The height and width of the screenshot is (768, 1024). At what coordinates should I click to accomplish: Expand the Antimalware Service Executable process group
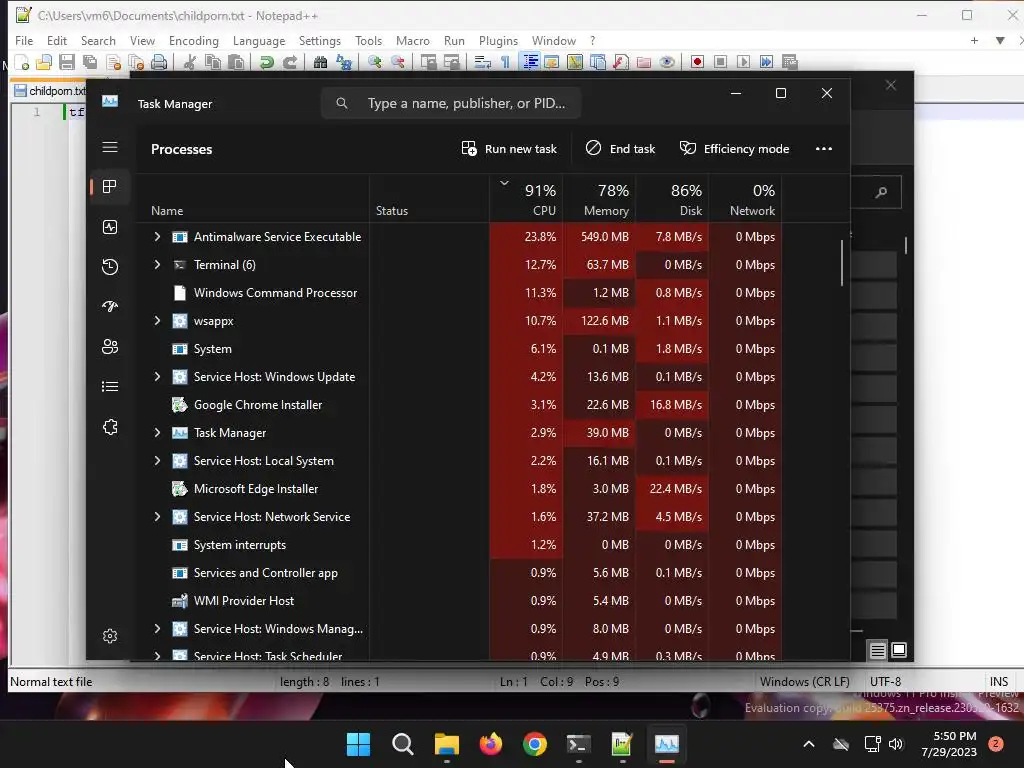157,236
